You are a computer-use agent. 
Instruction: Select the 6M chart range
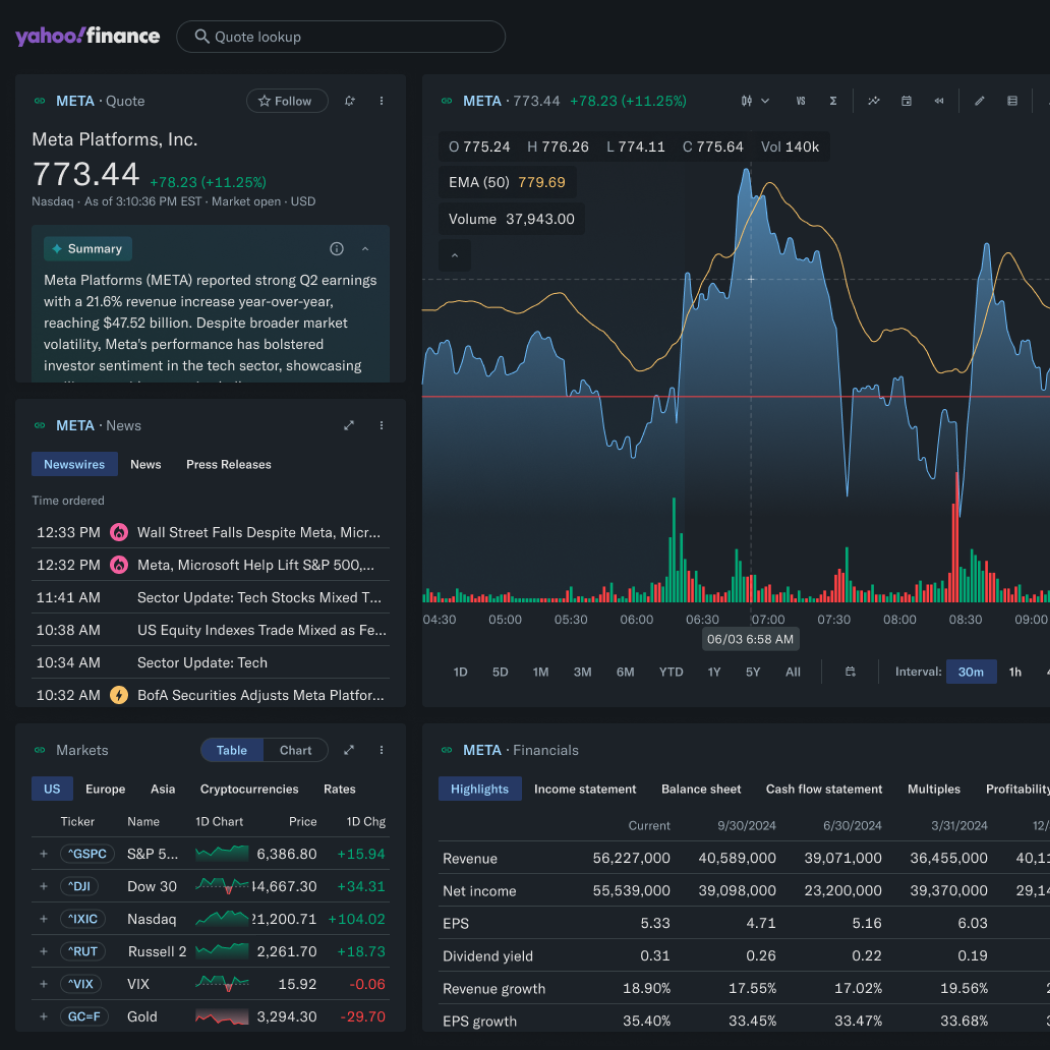point(625,672)
